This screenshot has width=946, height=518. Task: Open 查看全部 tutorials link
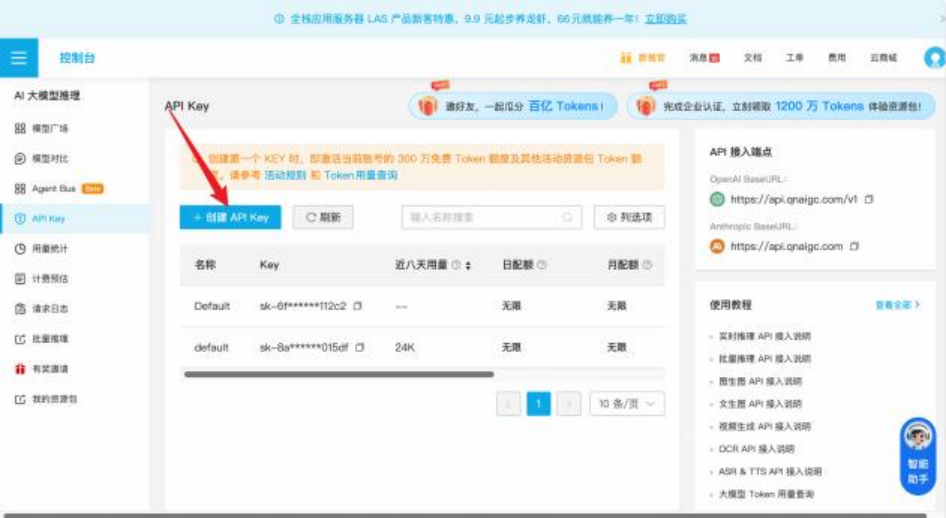click(897, 305)
